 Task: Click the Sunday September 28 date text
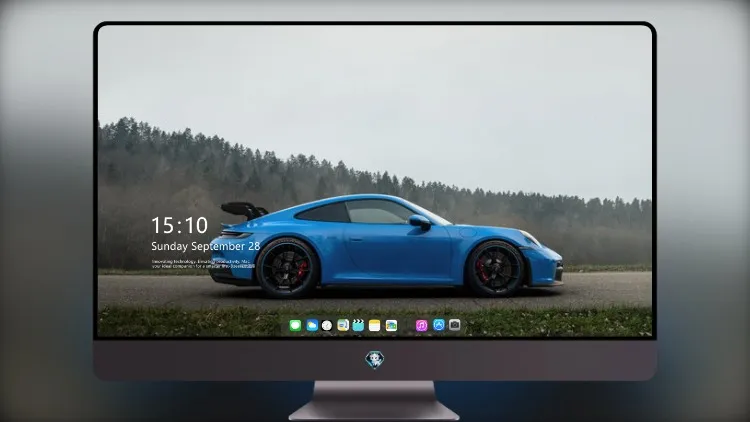tap(206, 246)
